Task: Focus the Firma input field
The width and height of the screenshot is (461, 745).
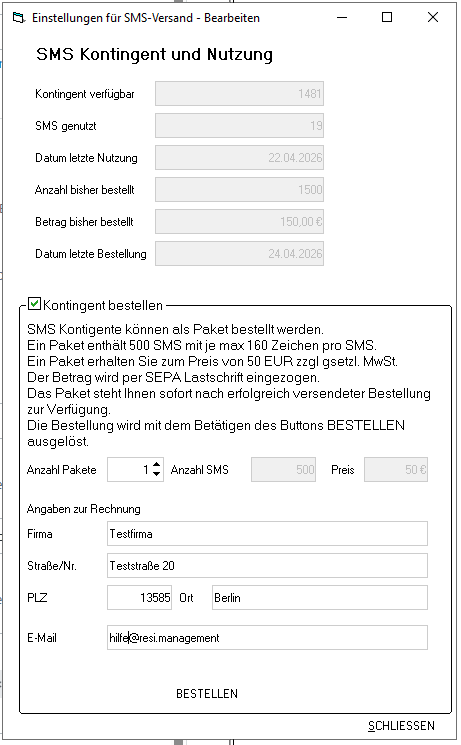Action: 267,534
